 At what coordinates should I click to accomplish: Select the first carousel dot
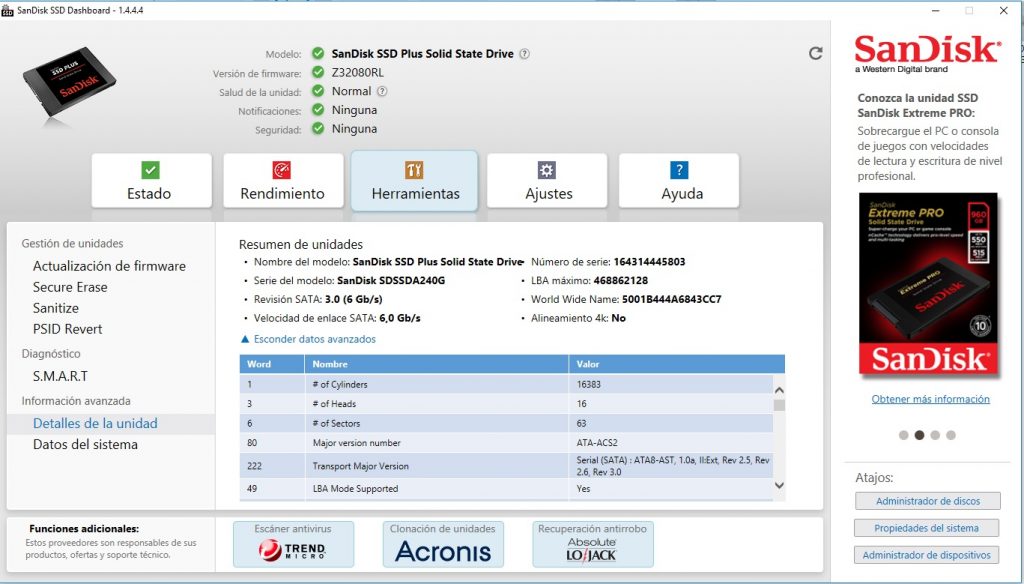[x=903, y=435]
